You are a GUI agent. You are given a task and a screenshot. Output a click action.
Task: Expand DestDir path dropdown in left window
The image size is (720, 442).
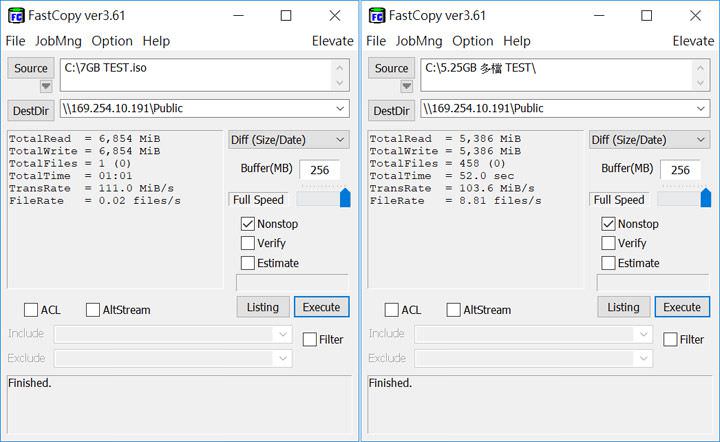tap(340, 109)
